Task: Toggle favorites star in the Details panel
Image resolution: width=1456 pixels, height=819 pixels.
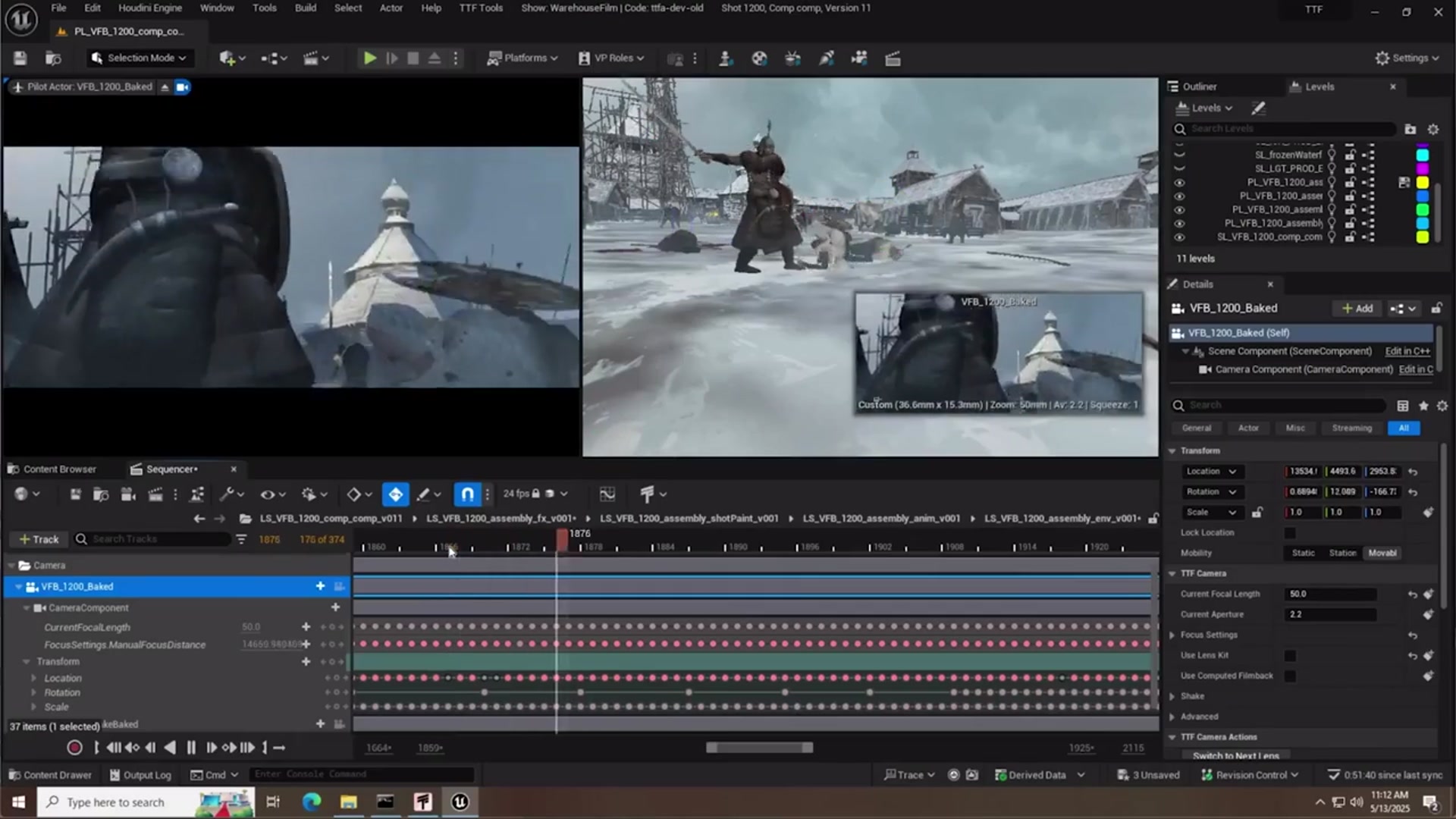Action: pyautogui.click(x=1423, y=406)
